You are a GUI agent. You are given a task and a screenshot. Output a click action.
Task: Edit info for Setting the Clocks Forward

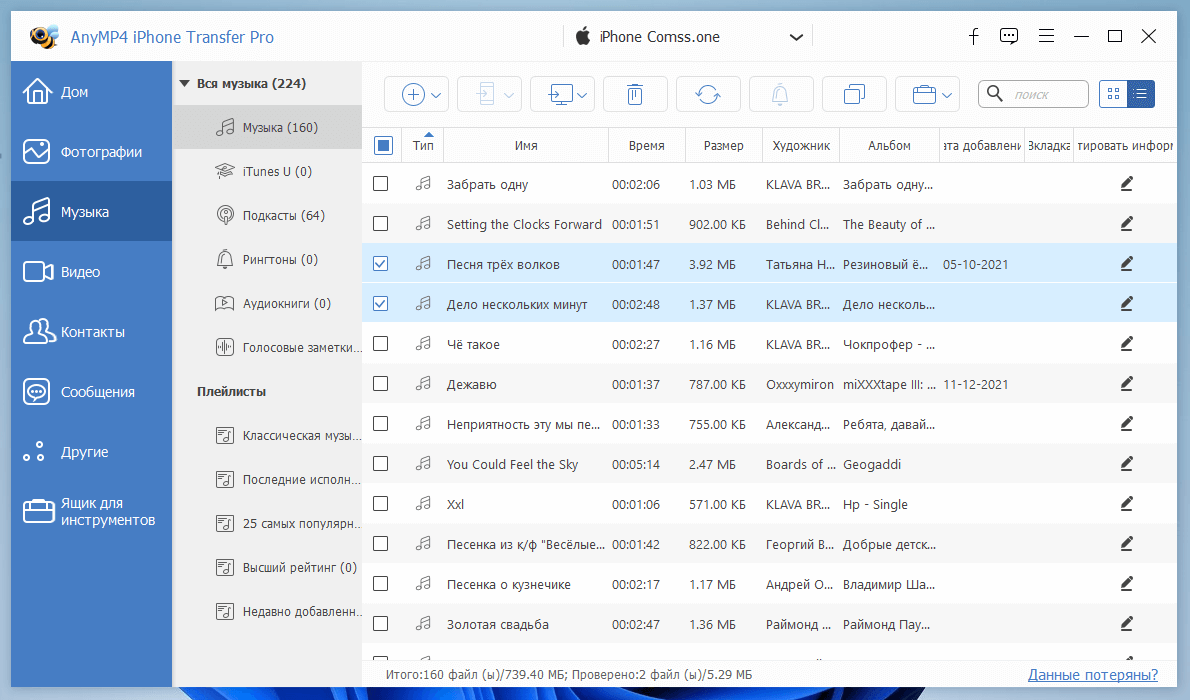1126,224
